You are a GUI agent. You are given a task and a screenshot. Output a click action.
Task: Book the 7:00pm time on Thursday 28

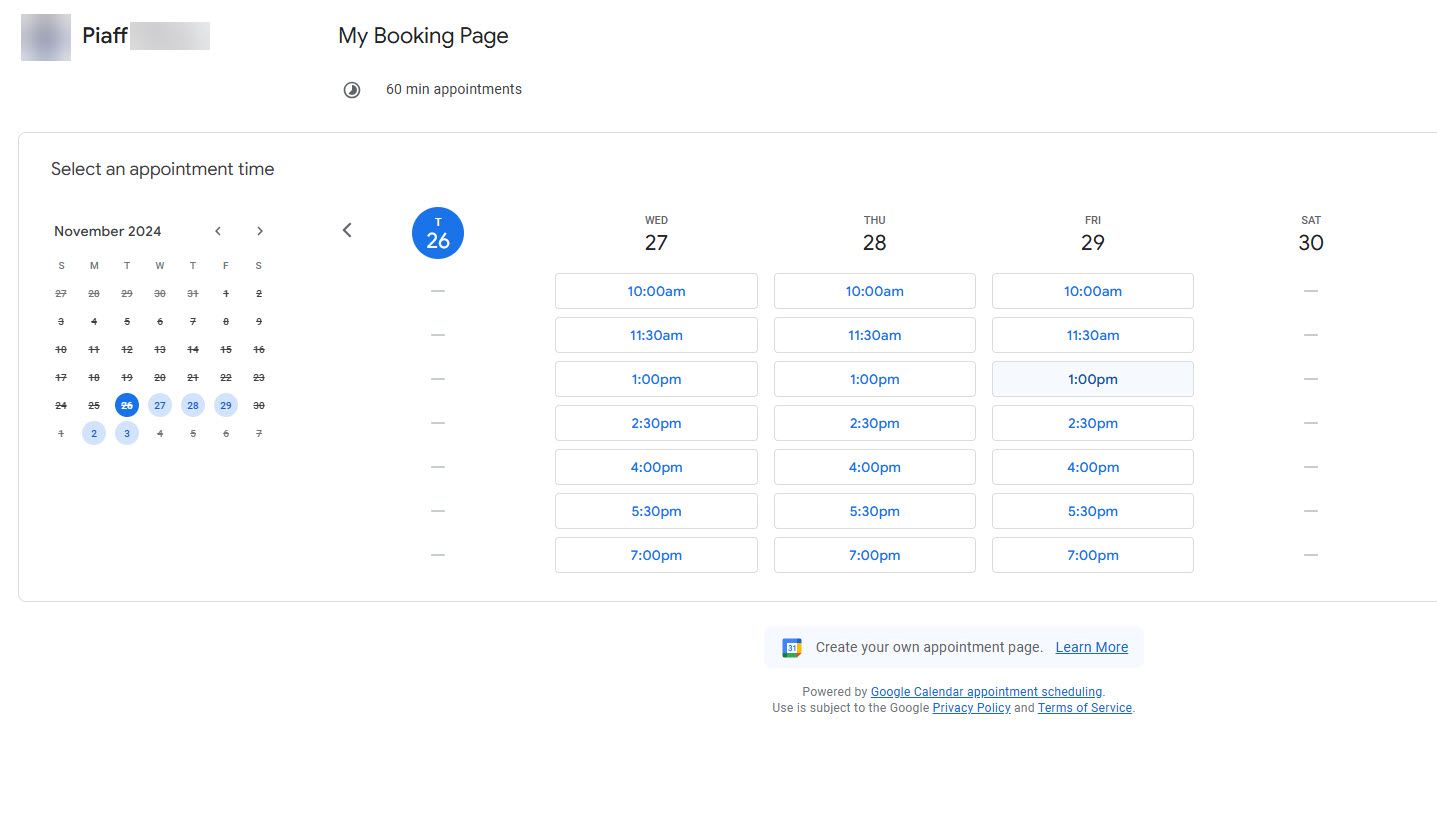pos(874,555)
